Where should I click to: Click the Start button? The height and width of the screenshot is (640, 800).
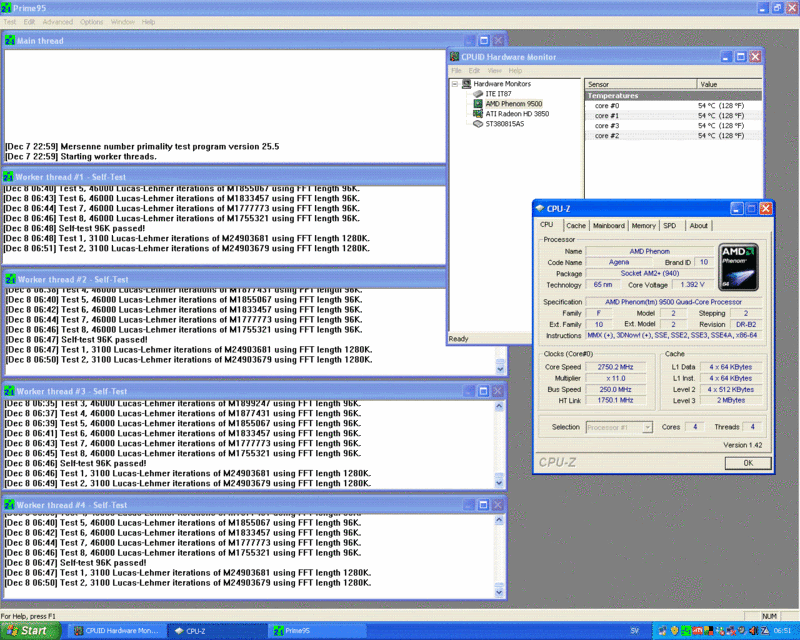[x=31, y=631]
